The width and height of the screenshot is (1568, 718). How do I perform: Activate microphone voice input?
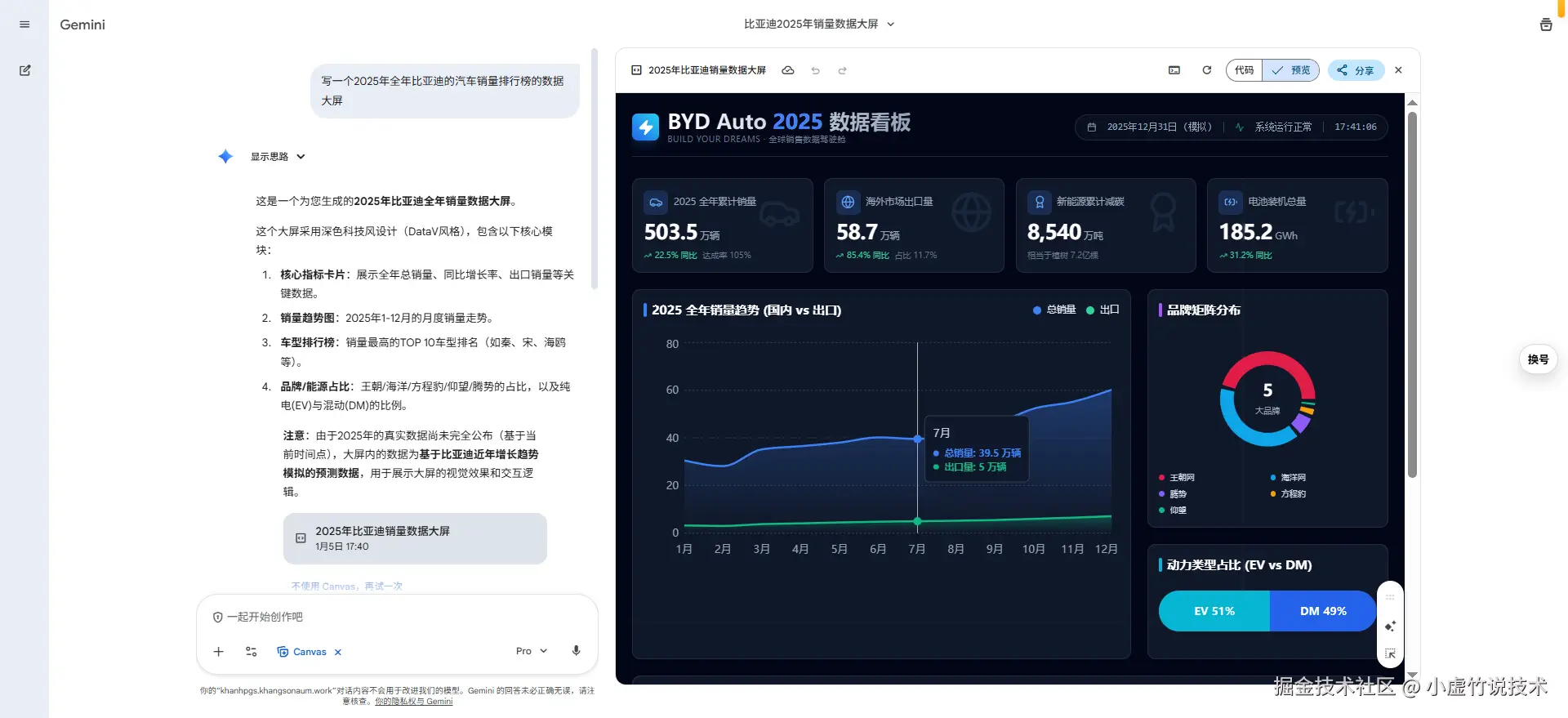tap(576, 651)
